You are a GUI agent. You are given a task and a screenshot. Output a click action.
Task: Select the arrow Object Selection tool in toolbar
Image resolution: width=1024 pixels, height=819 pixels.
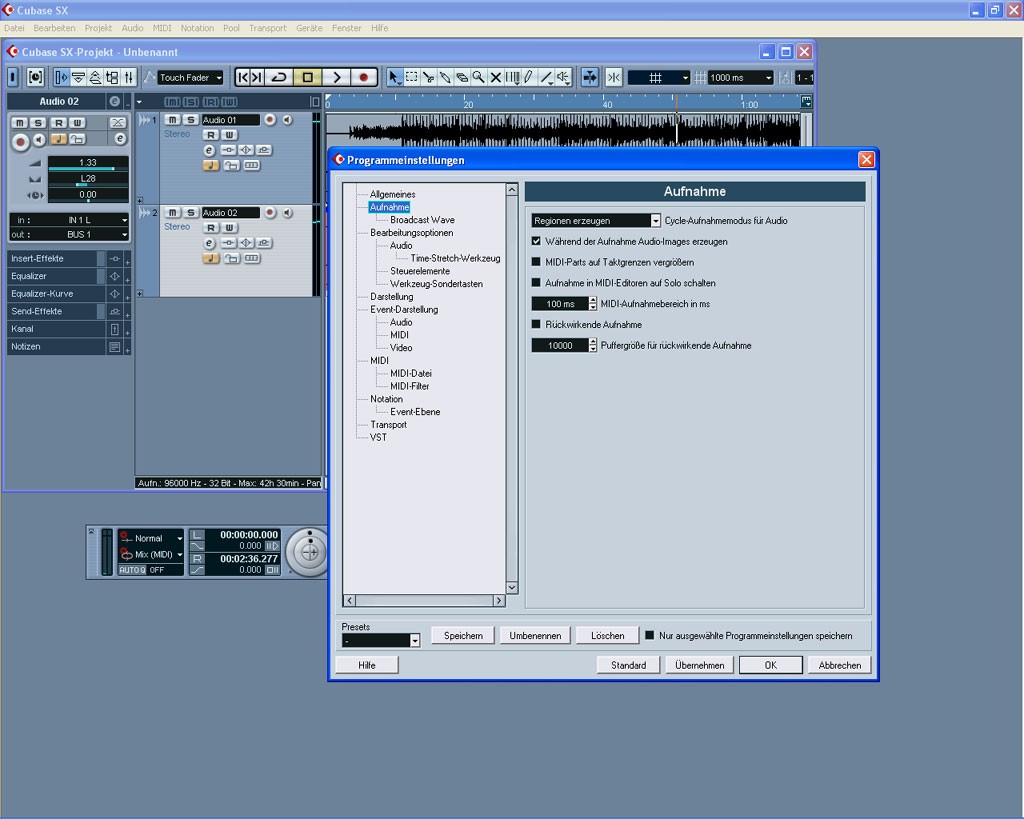pyautogui.click(x=394, y=77)
